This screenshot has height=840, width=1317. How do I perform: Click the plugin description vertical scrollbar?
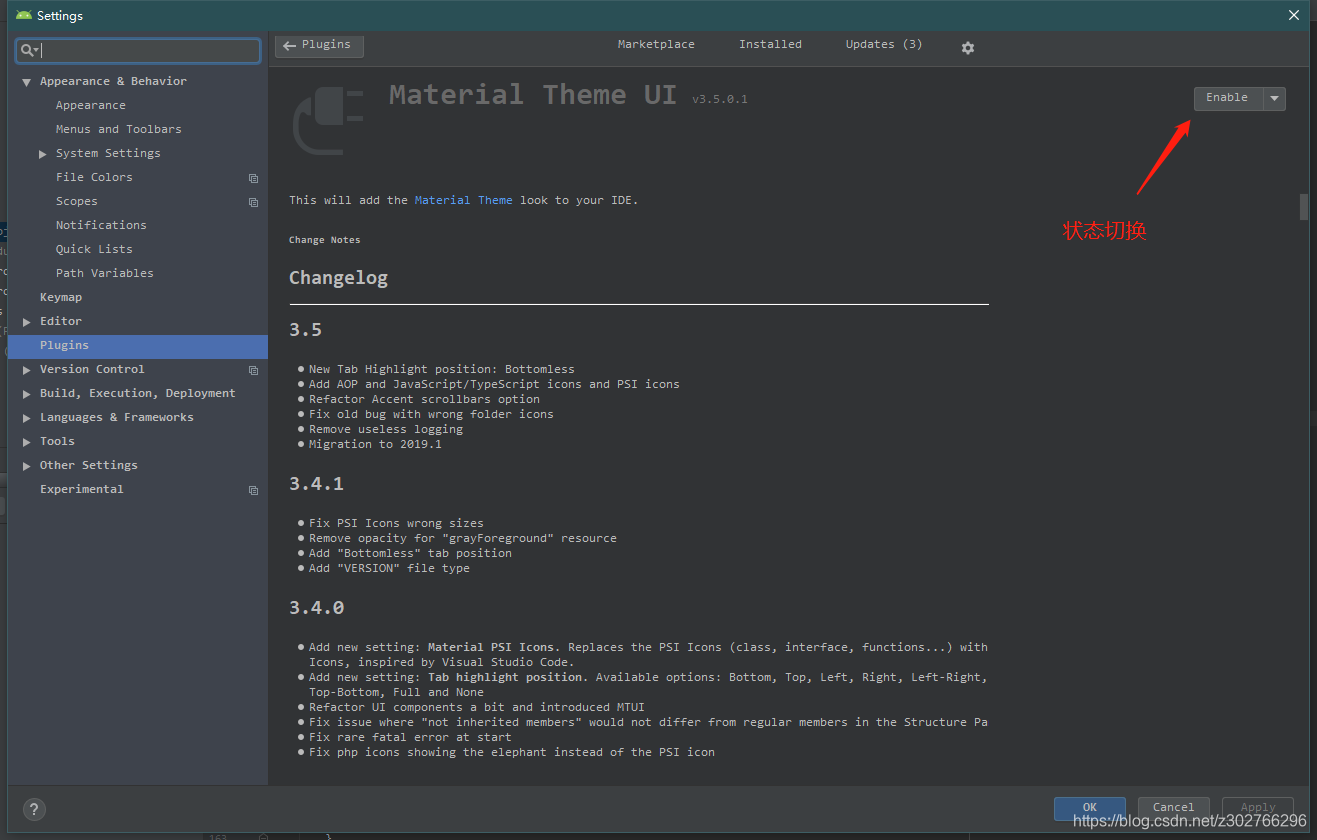pyautogui.click(x=1304, y=206)
